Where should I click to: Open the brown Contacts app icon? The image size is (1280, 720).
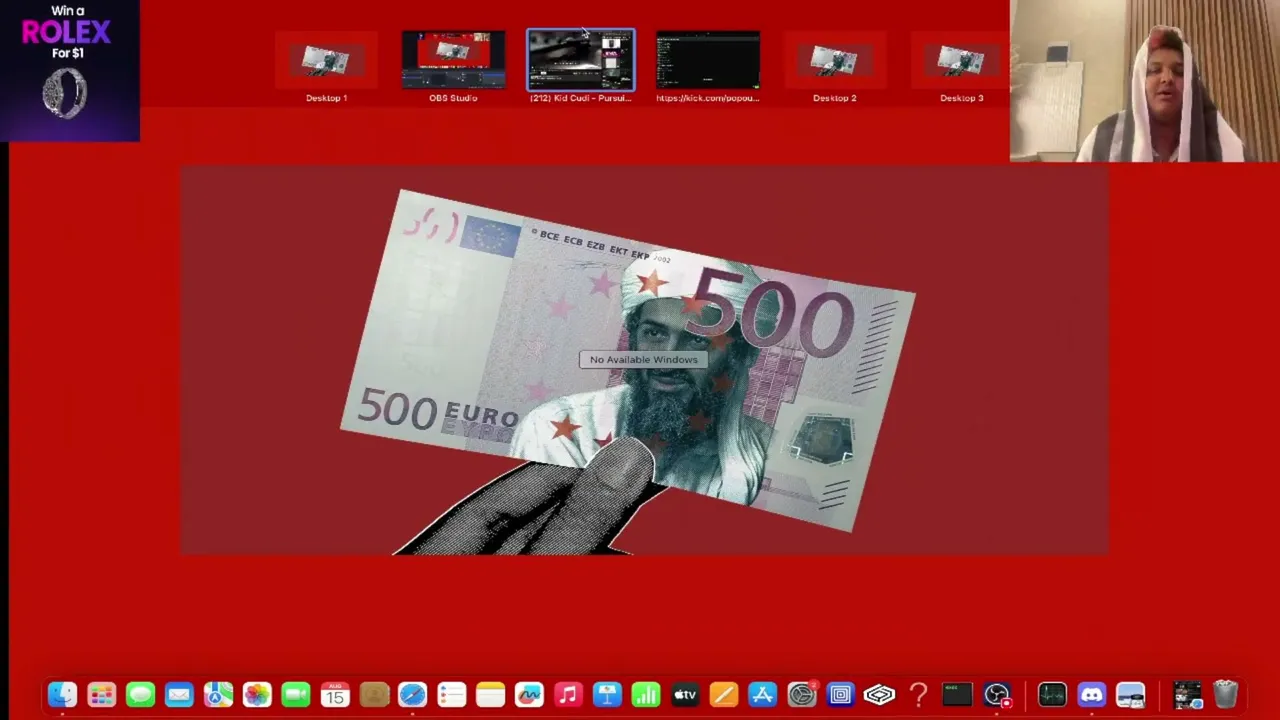(x=374, y=694)
